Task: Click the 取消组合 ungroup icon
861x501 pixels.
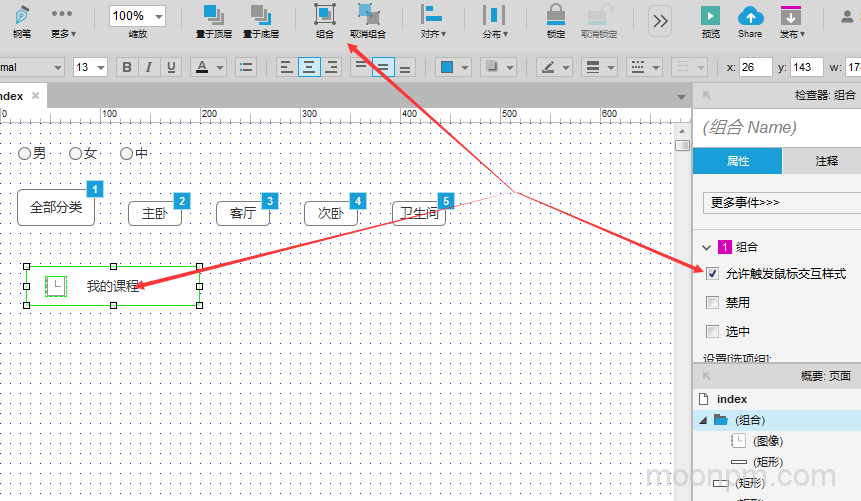Action: click(x=368, y=15)
